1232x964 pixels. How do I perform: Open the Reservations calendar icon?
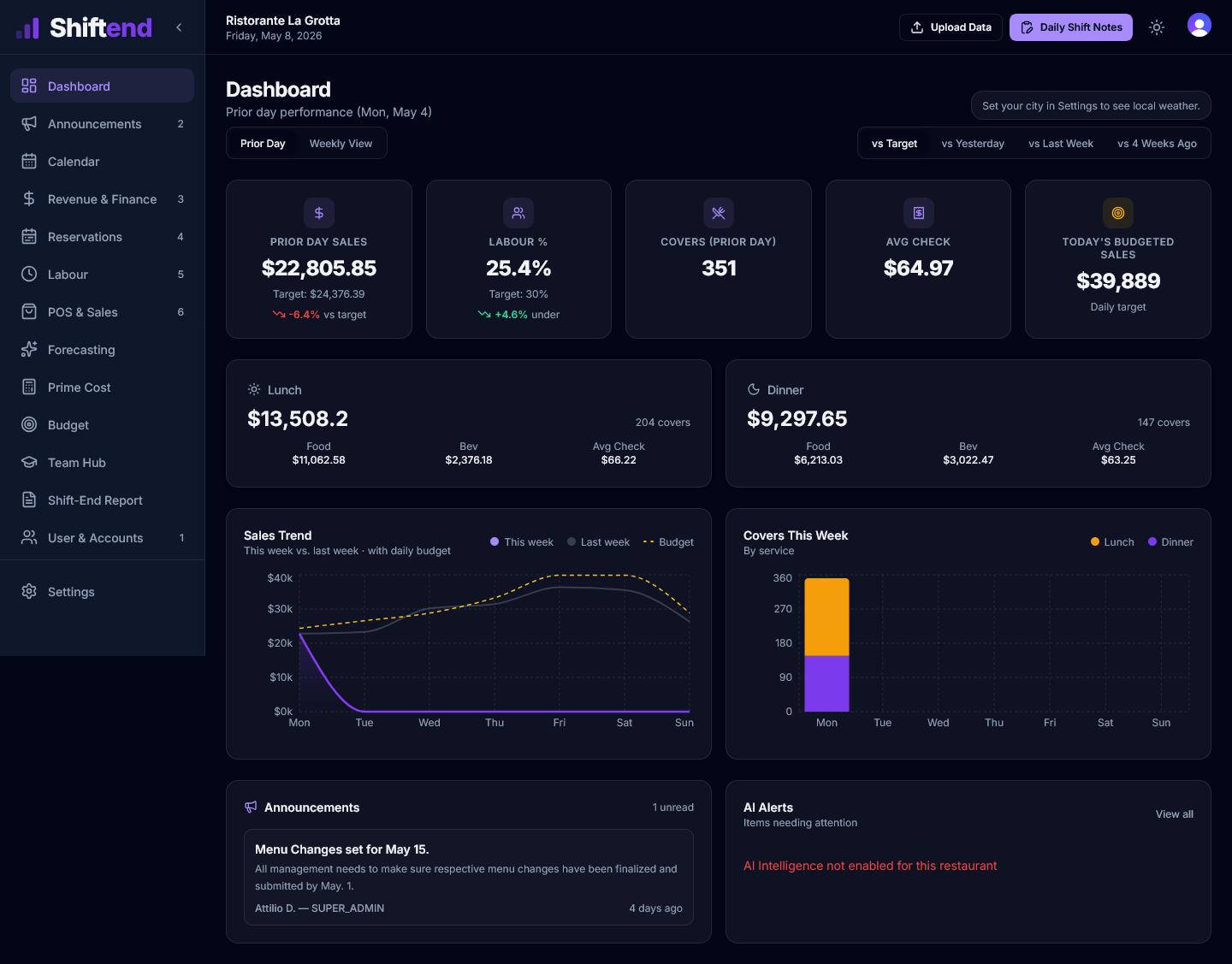(29, 236)
